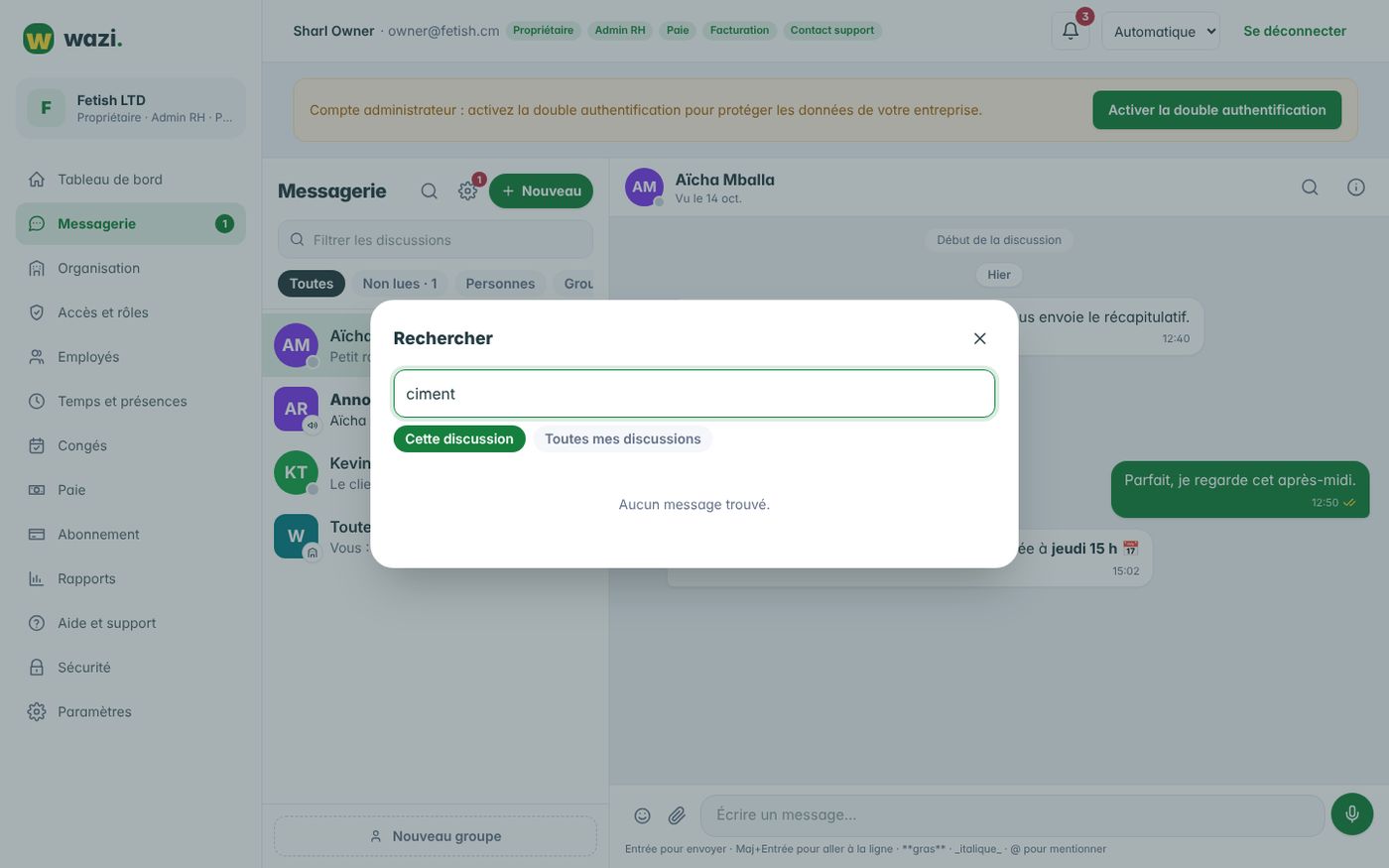Open messaging settings gear with badge
This screenshot has width=1389, height=868.
[468, 190]
